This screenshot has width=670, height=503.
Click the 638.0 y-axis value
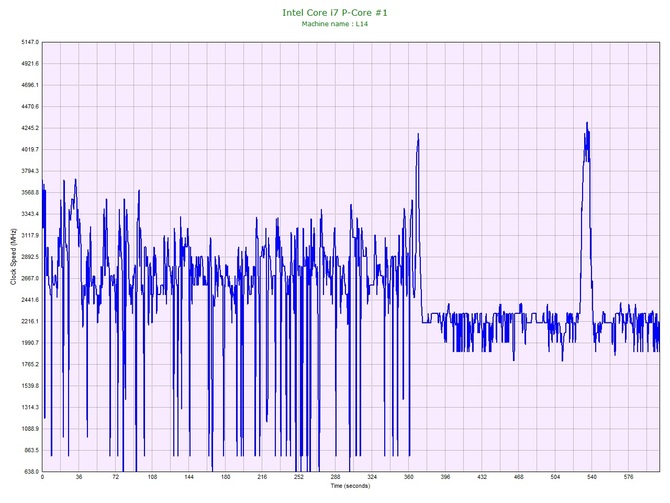tap(31, 472)
